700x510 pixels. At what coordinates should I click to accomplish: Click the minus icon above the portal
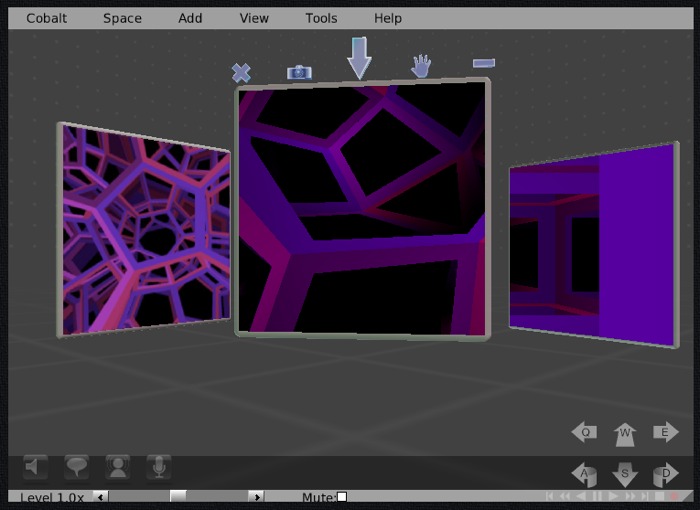484,63
